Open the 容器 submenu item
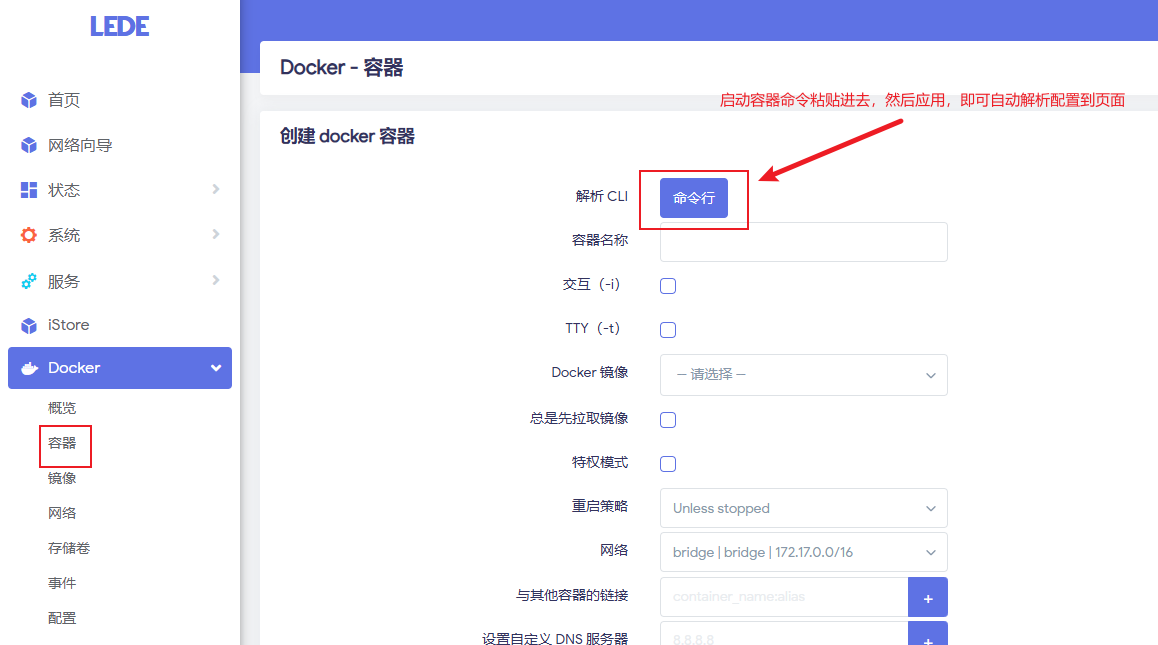 62,443
